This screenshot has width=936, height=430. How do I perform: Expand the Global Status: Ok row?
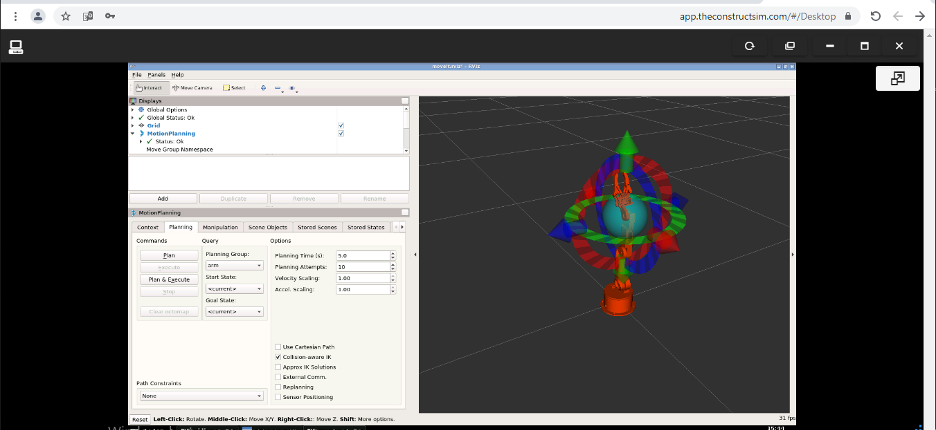(133, 118)
